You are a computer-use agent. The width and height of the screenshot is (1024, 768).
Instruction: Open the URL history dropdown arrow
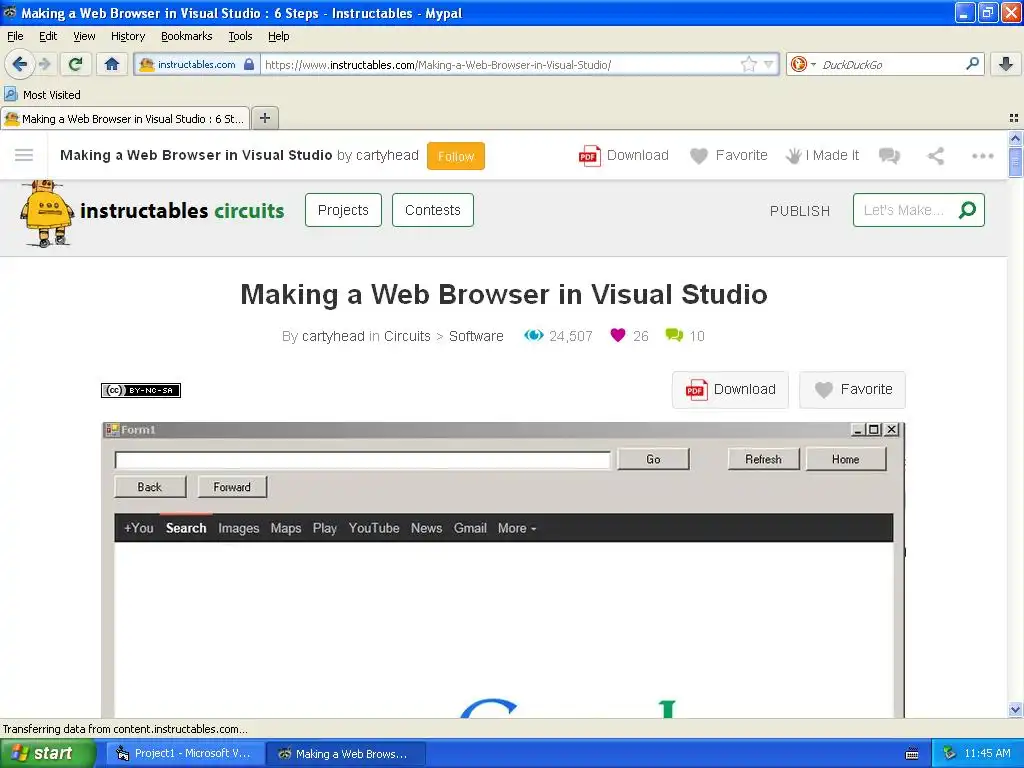769,64
